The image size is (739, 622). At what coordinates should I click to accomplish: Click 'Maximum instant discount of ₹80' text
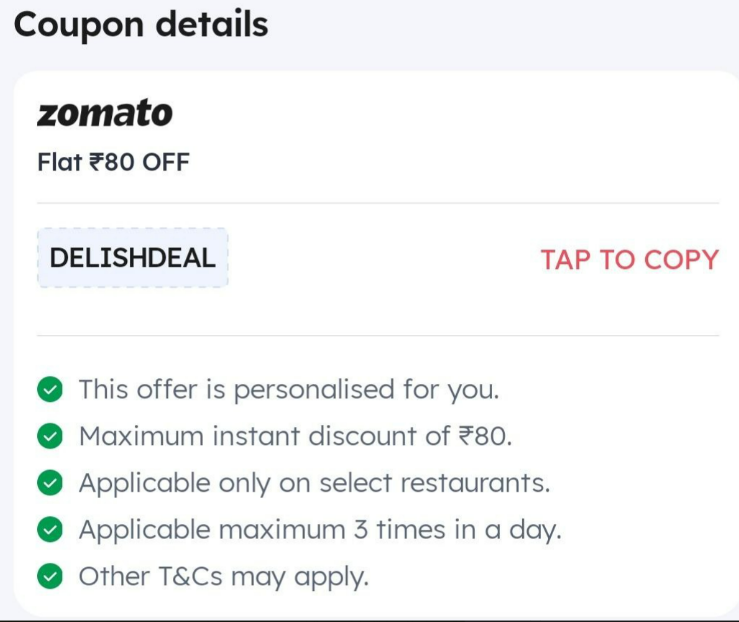point(296,436)
